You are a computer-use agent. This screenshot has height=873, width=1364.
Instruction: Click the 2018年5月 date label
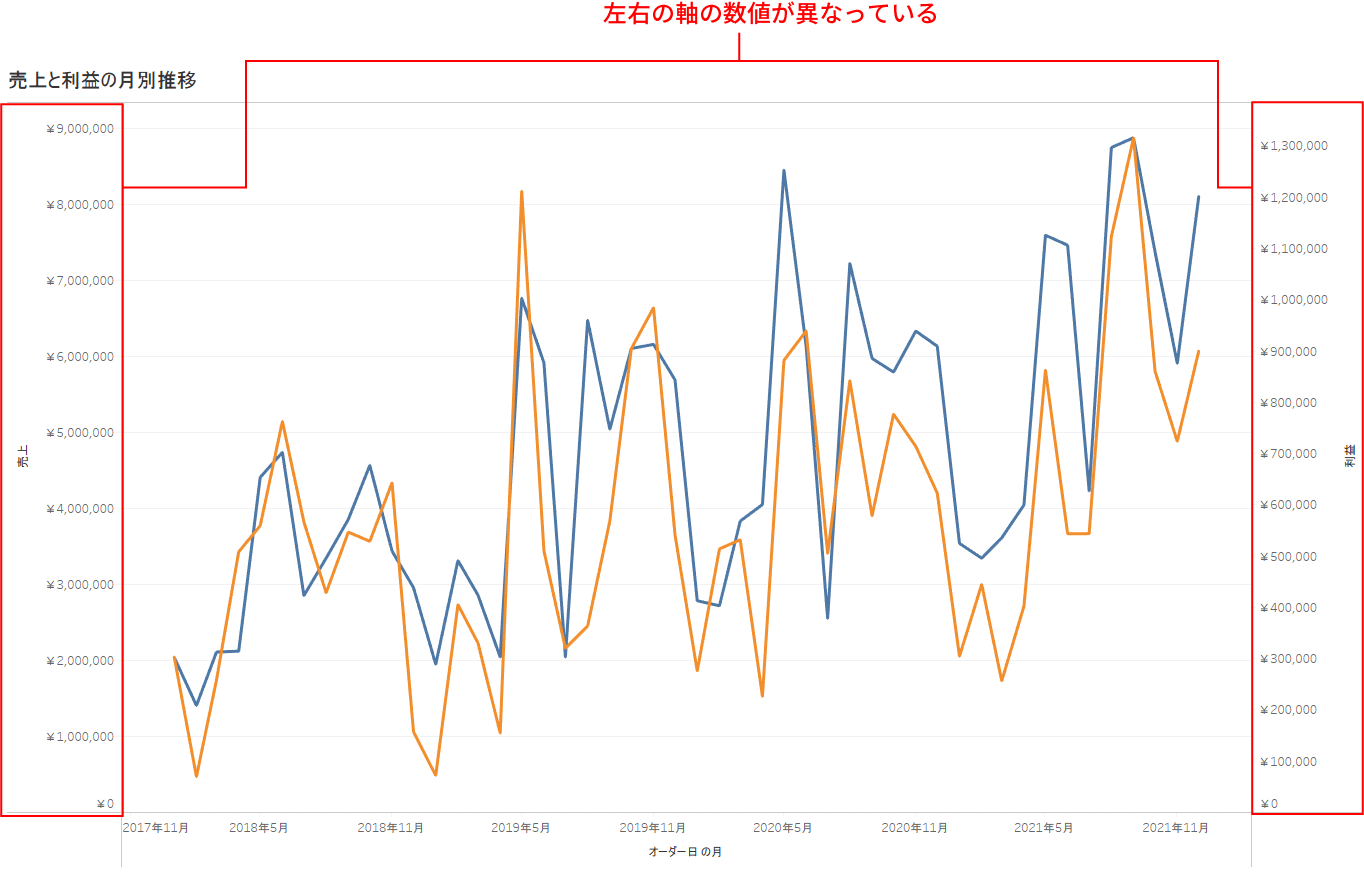point(259,828)
